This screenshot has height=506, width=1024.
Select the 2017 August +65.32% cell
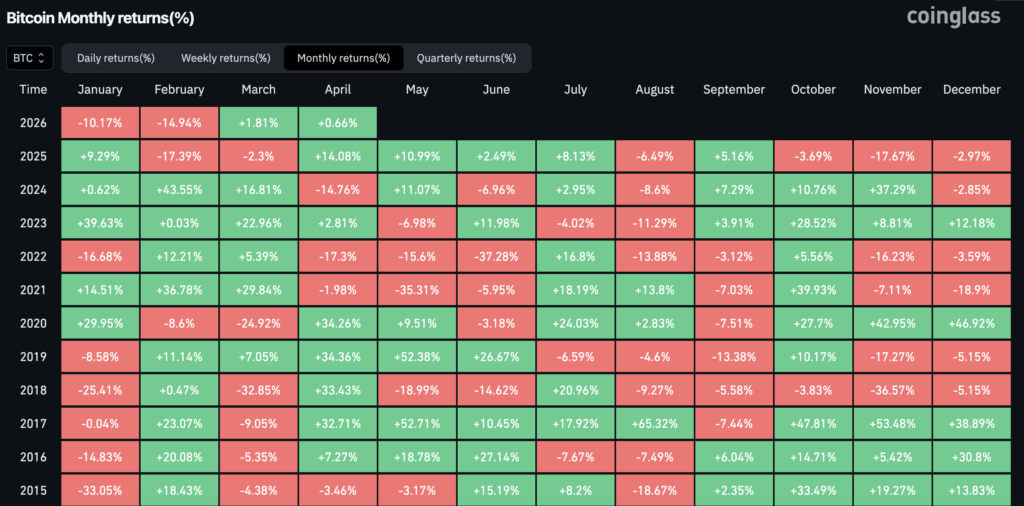(x=654, y=422)
